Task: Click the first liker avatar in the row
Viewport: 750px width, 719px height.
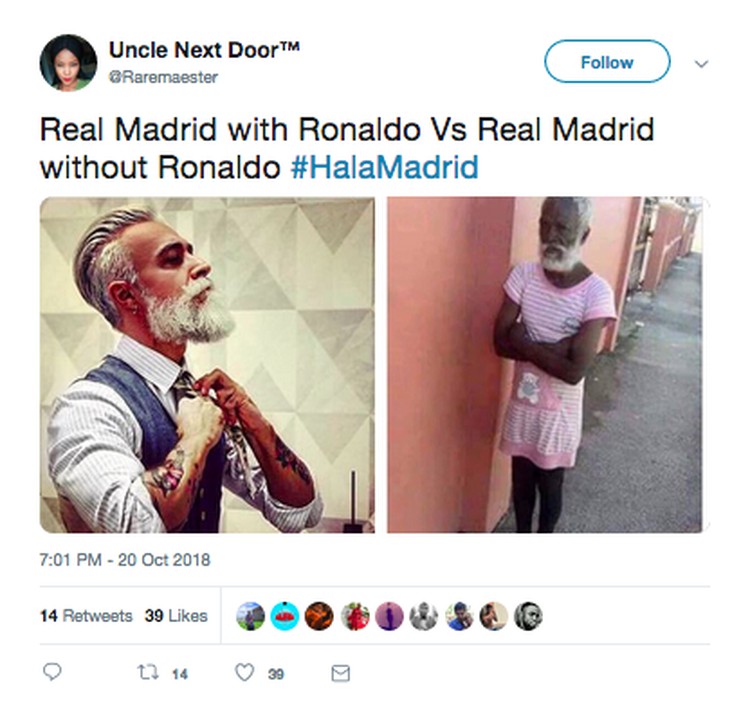Action: tap(250, 616)
